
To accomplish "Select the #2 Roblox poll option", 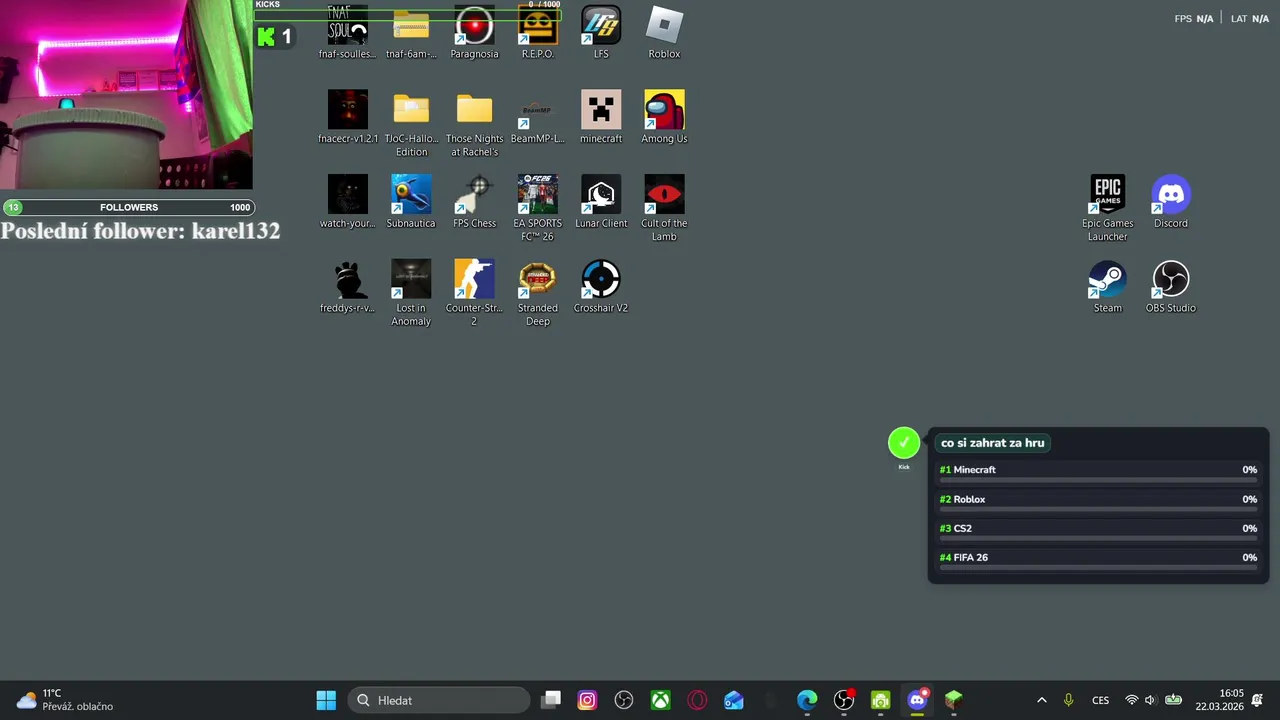I will [x=1098, y=502].
